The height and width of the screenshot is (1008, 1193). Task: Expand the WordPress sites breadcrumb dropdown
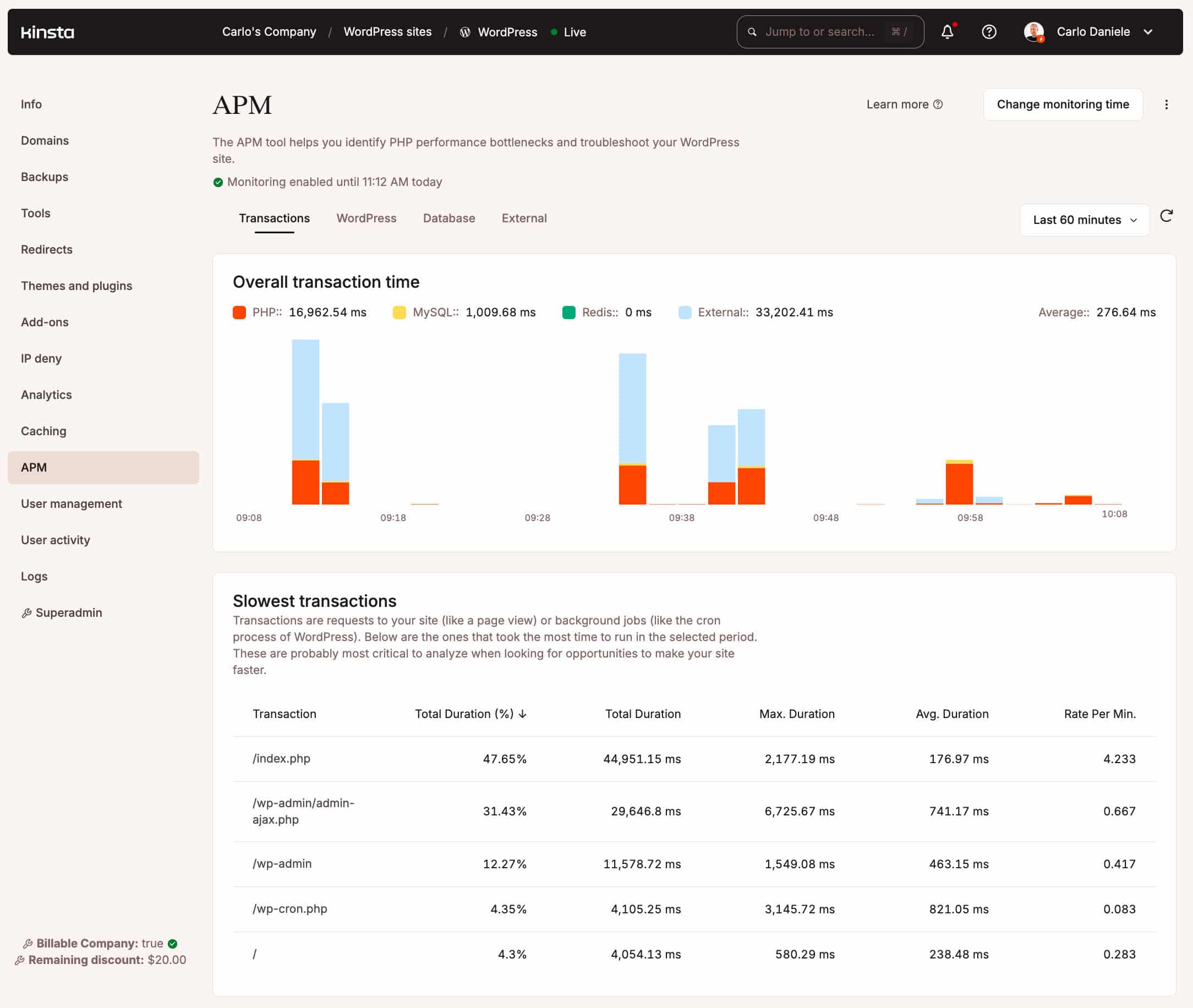388,31
